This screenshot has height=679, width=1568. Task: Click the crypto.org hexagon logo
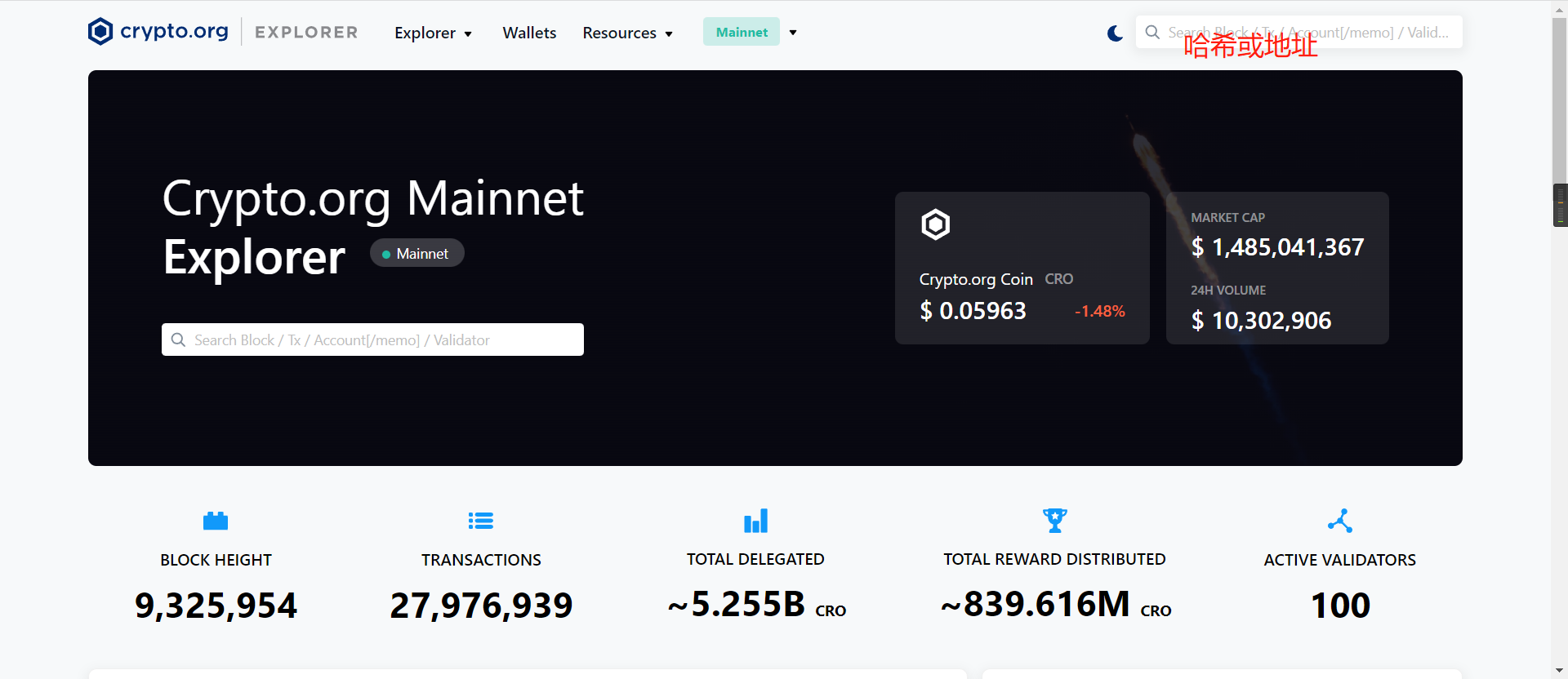[100, 32]
